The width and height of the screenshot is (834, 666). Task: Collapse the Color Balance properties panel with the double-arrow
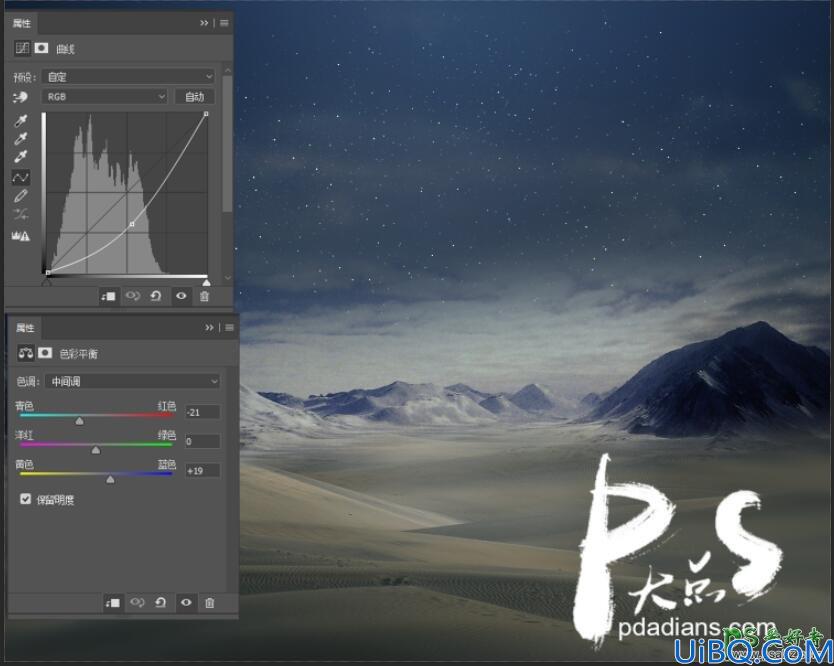click(210, 328)
